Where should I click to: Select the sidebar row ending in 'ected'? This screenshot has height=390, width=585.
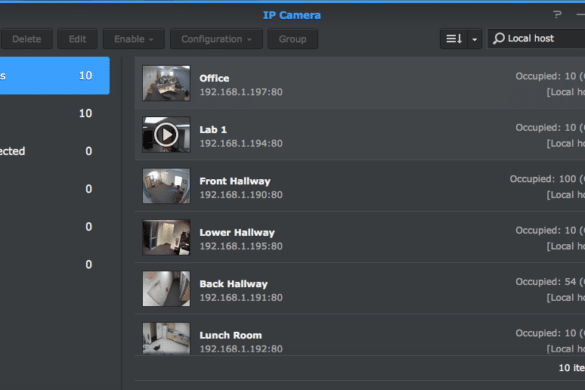click(54, 151)
